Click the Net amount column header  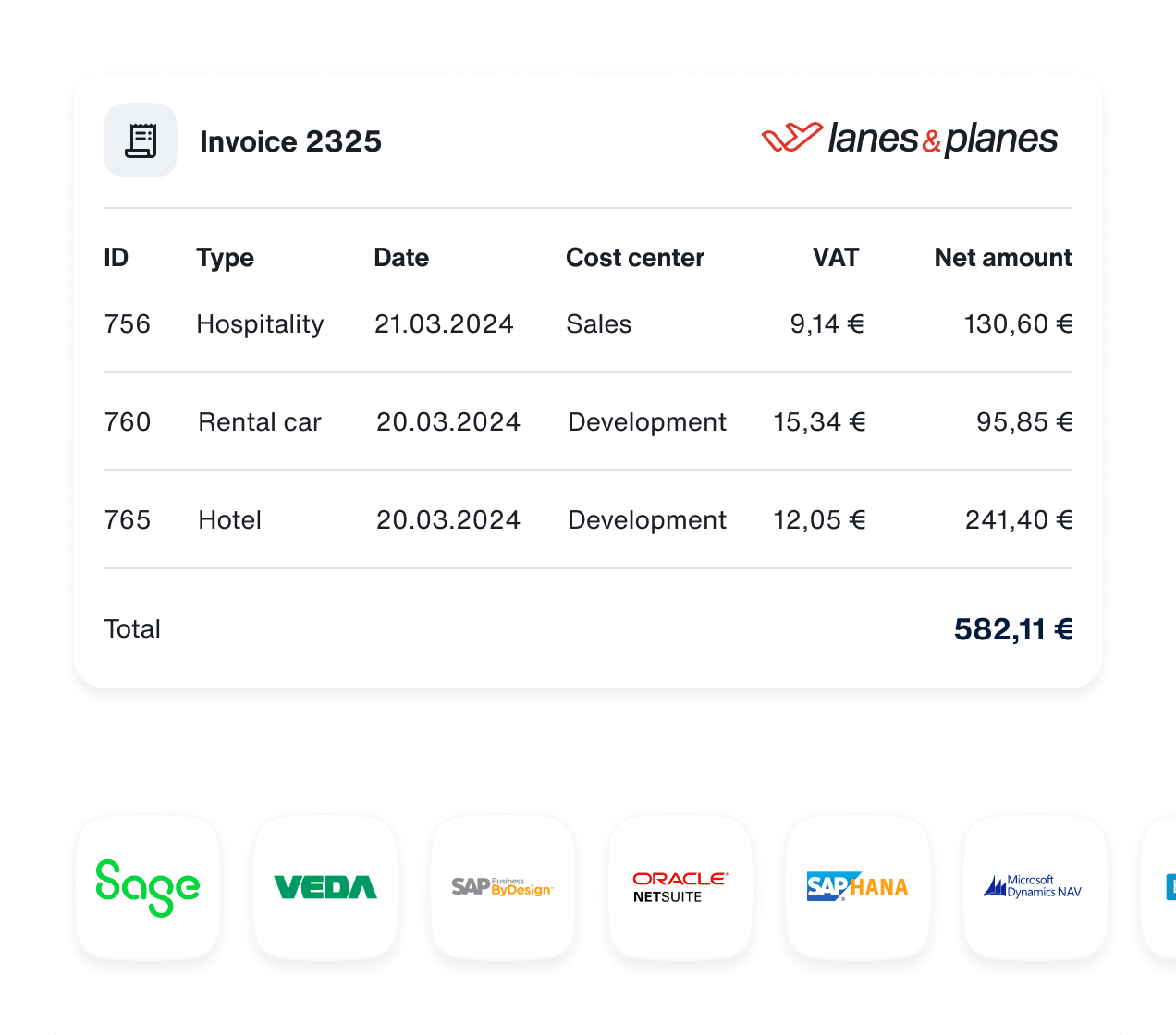pyautogui.click(x=1003, y=257)
